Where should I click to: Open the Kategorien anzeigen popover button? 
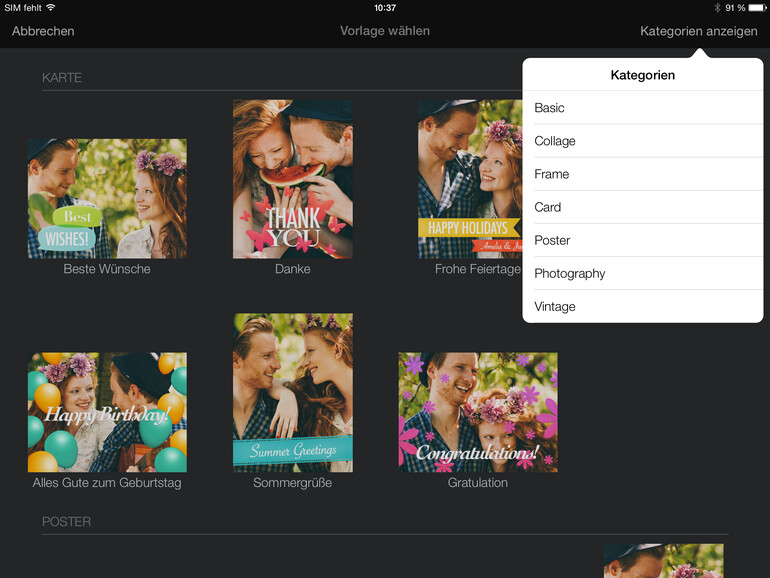[x=698, y=31]
